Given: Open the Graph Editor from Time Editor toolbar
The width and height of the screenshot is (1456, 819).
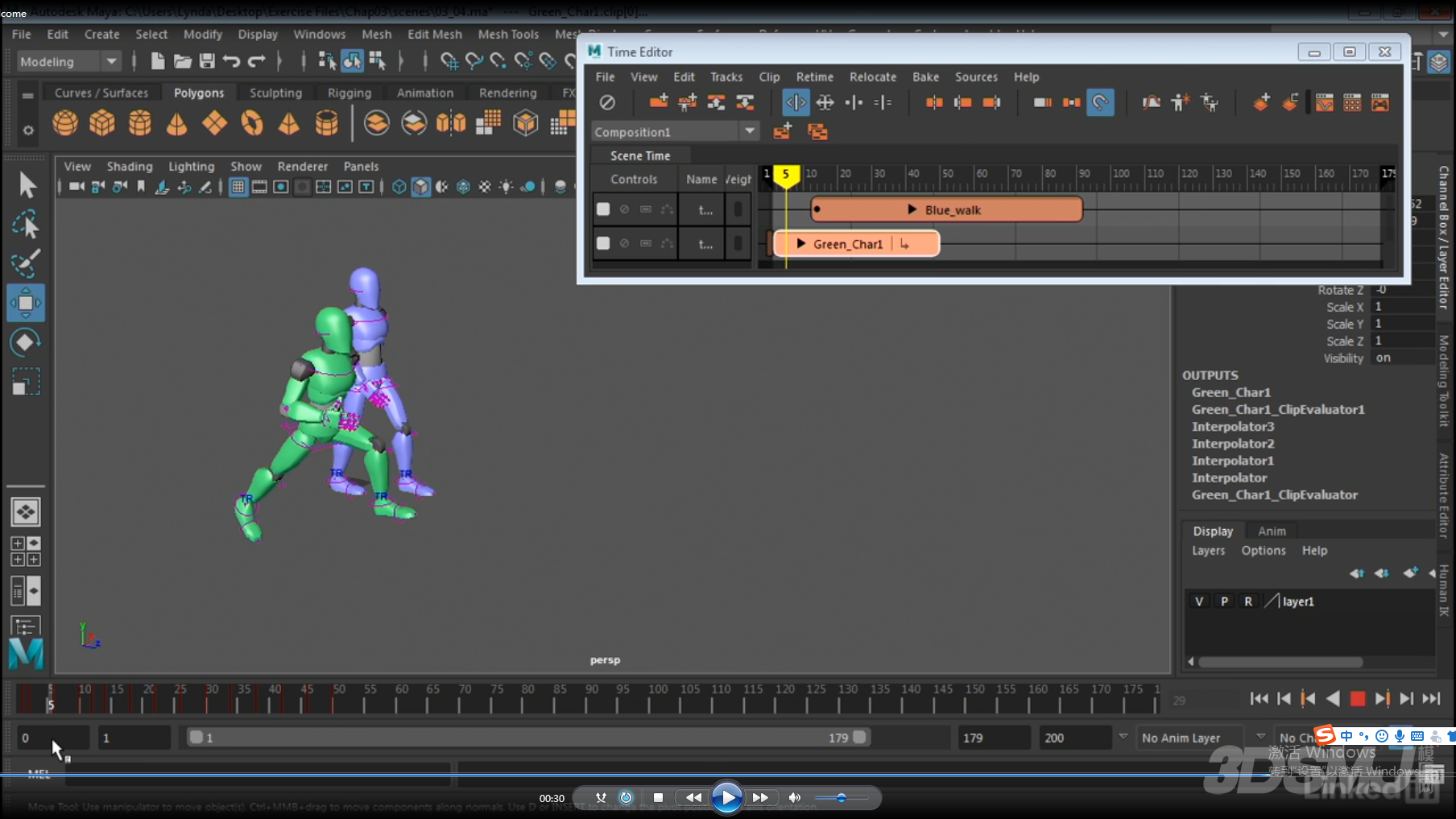Looking at the screenshot, I should tap(1325, 102).
